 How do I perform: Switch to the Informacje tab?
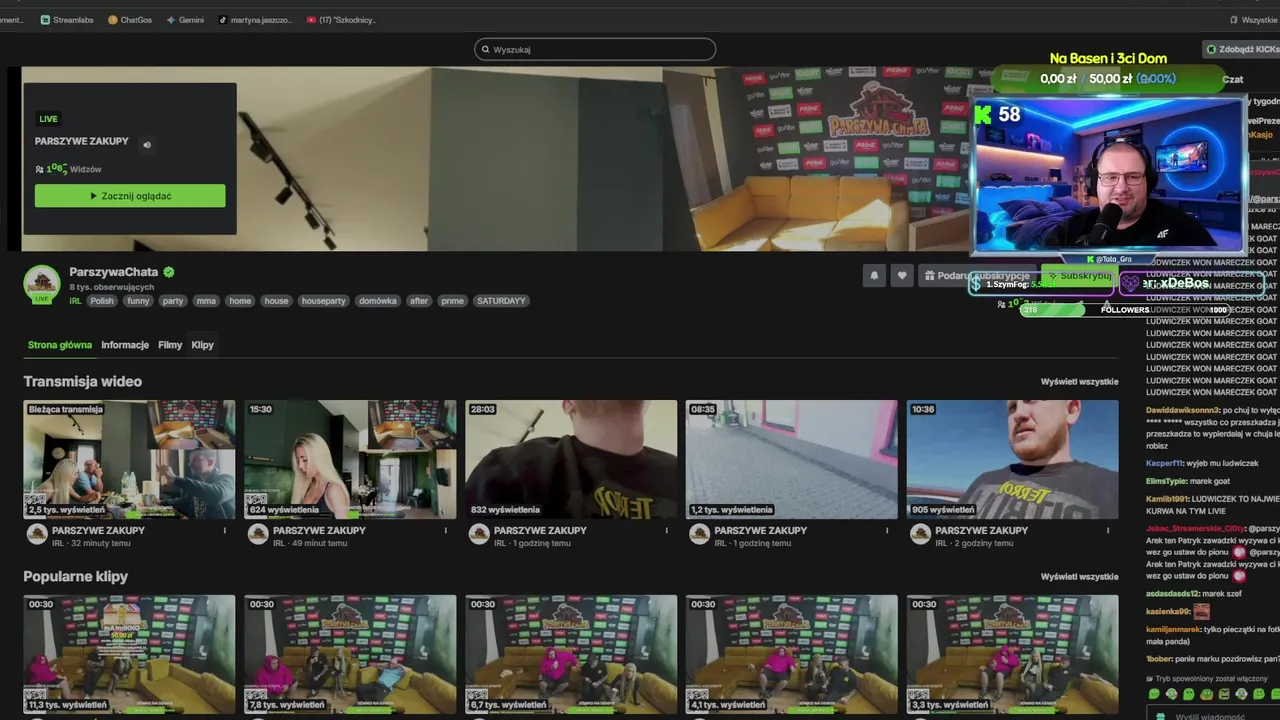[x=125, y=345]
